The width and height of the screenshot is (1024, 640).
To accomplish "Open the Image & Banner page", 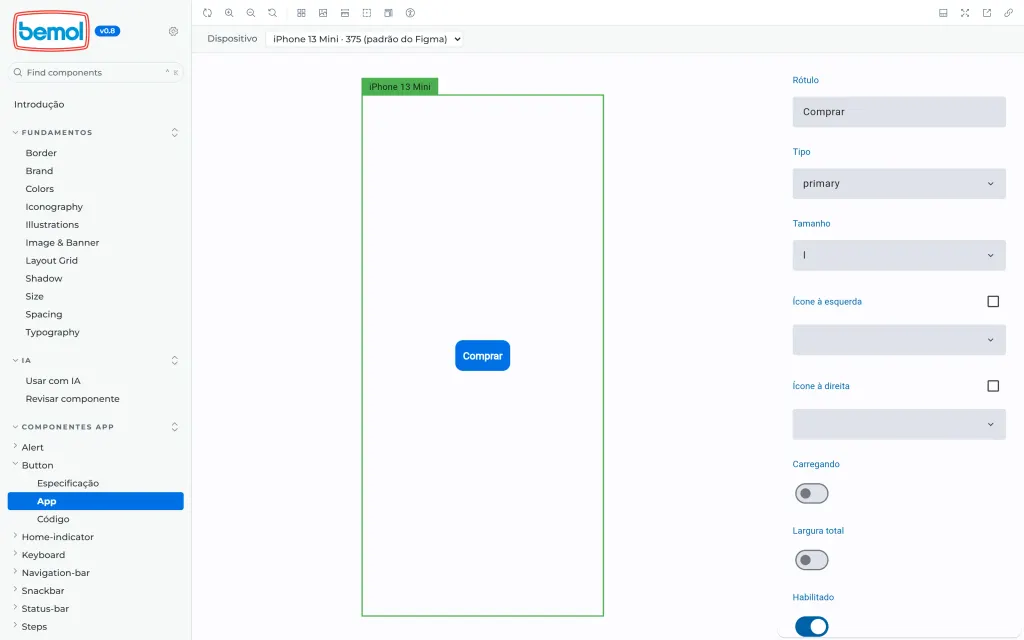I will (x=62, y=243).
